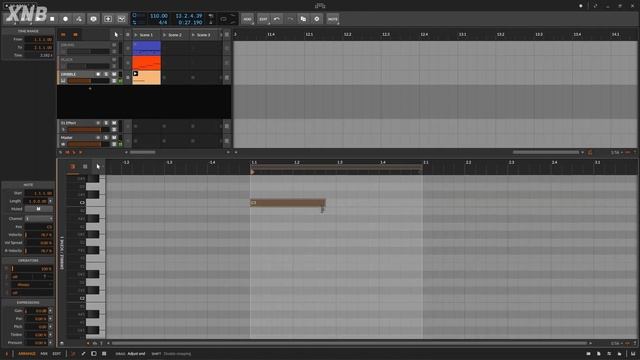
Task: Open the Always dropdown in Operators
Action: coord(32,285)
